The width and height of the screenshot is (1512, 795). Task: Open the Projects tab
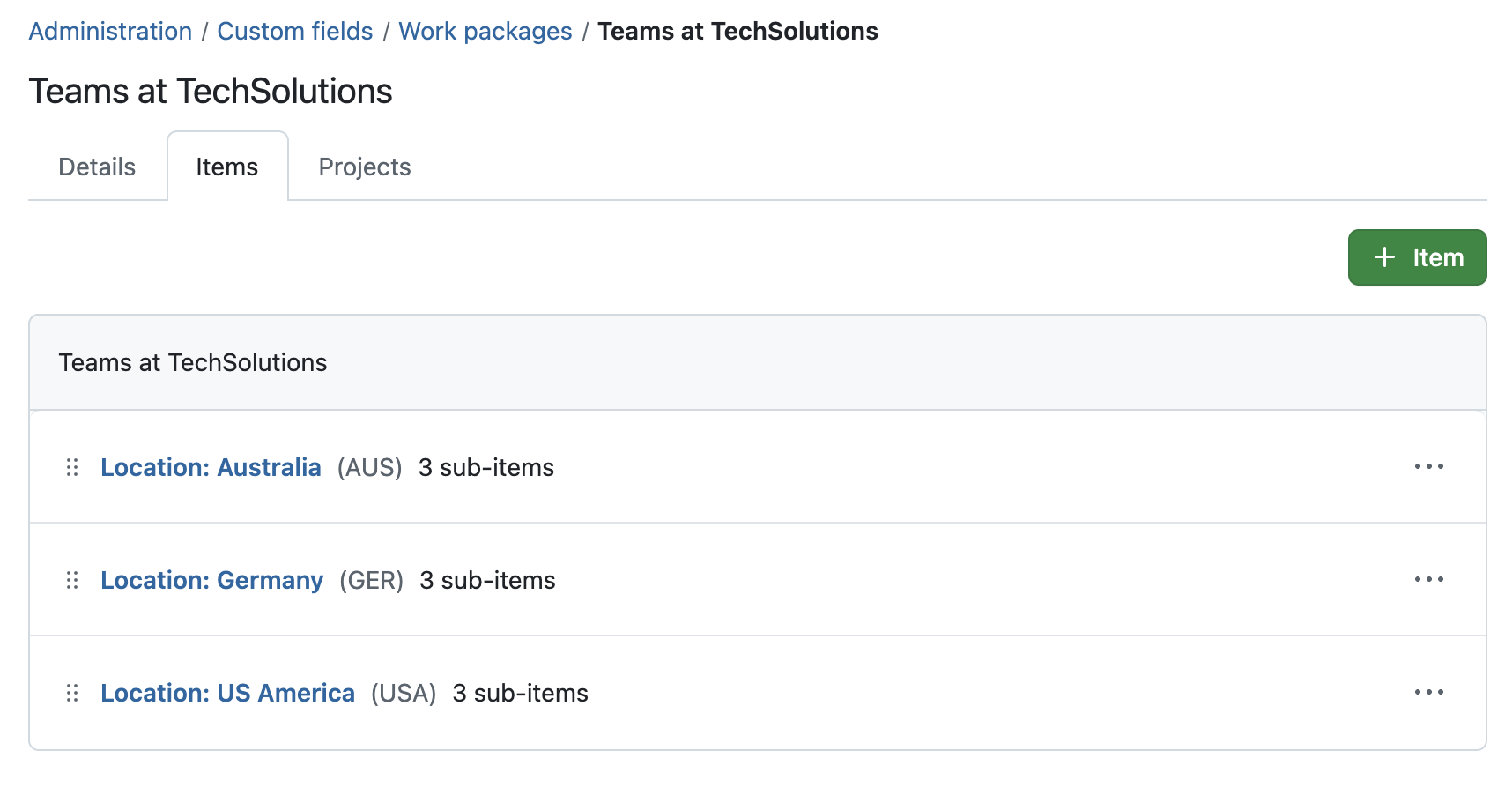coord(365,167)
